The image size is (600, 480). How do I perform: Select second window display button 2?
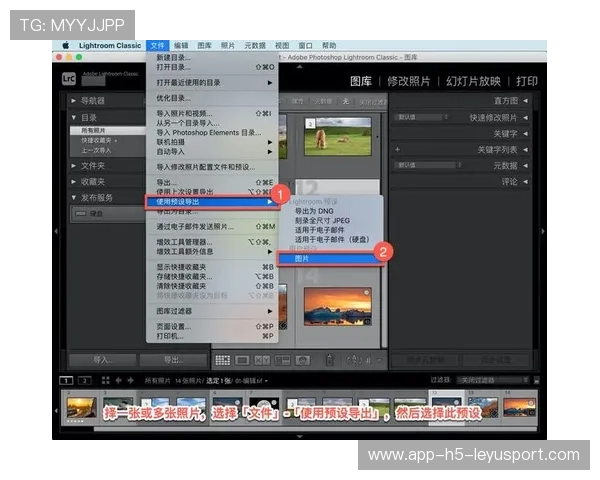click(x=85, y=380)
